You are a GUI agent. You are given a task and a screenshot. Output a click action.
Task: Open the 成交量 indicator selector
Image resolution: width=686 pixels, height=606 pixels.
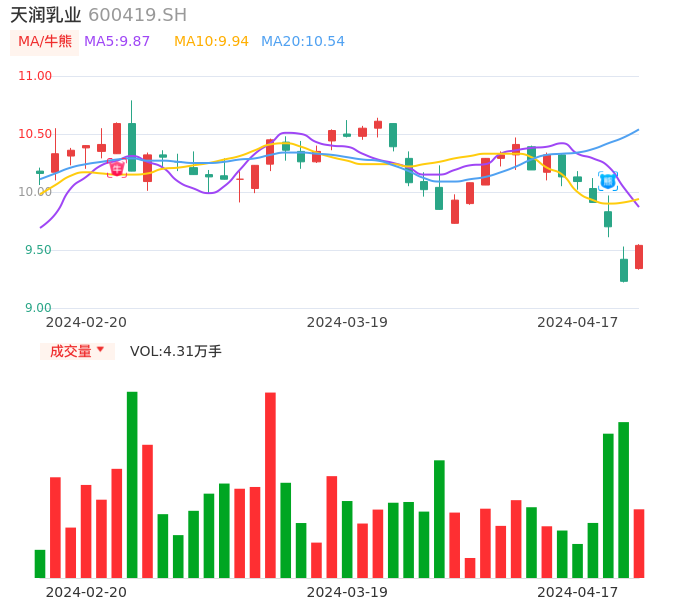[77, 351]
